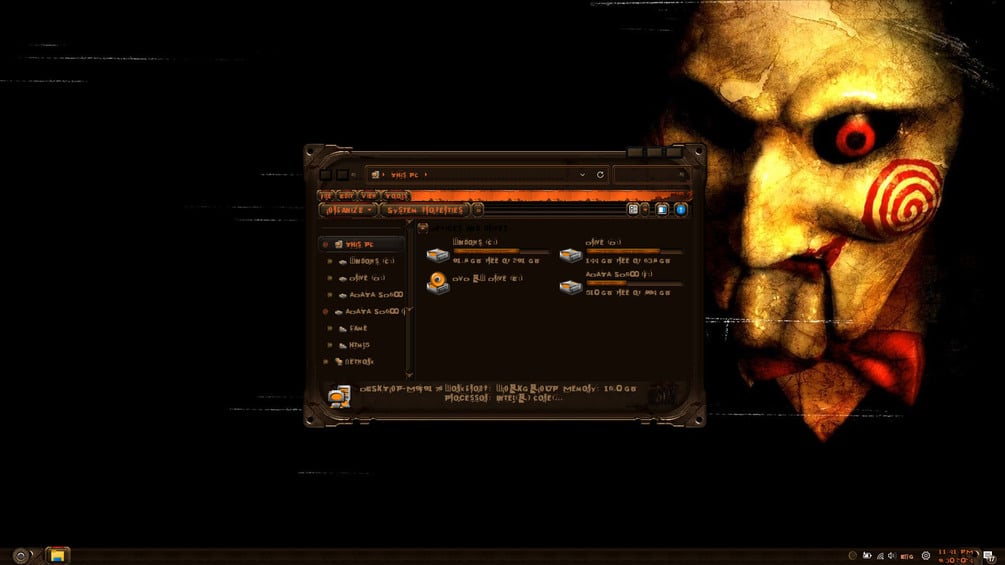Toggle the preview pane icon

pyautogui.click(x=661, y=209)
